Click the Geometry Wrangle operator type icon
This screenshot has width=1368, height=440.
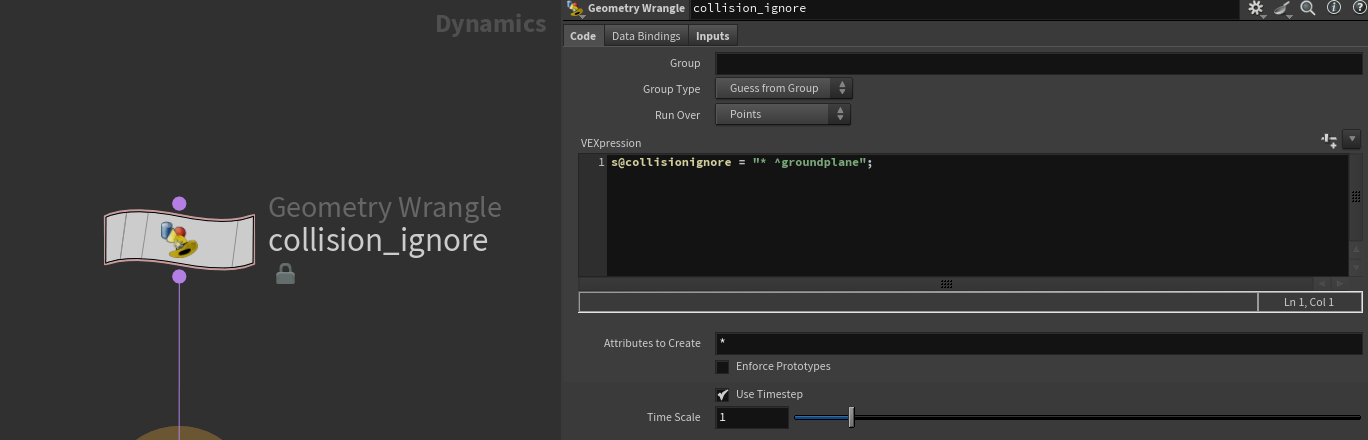[x=575, y=8]
